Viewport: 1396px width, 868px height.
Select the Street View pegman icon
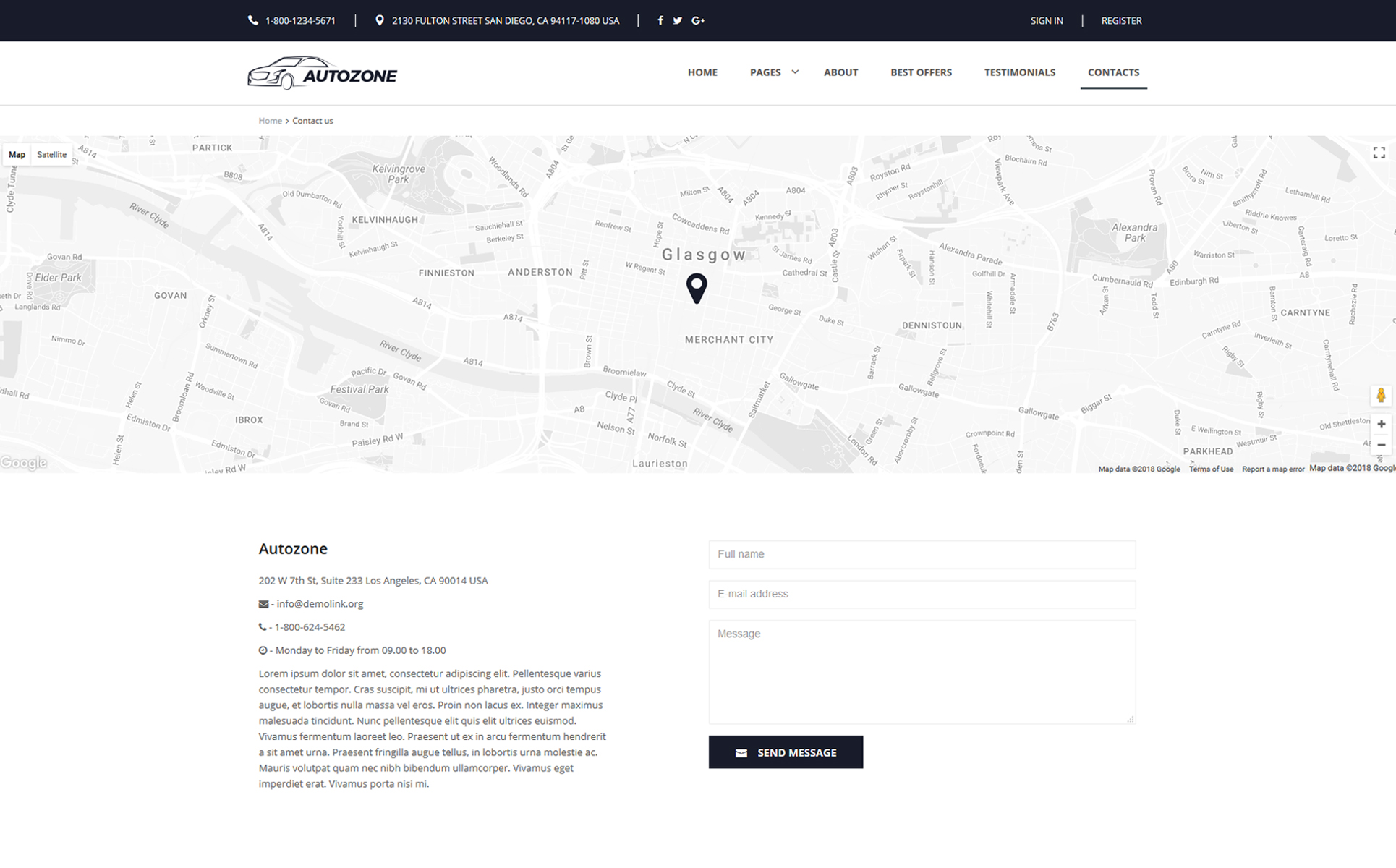point(1381,395)
